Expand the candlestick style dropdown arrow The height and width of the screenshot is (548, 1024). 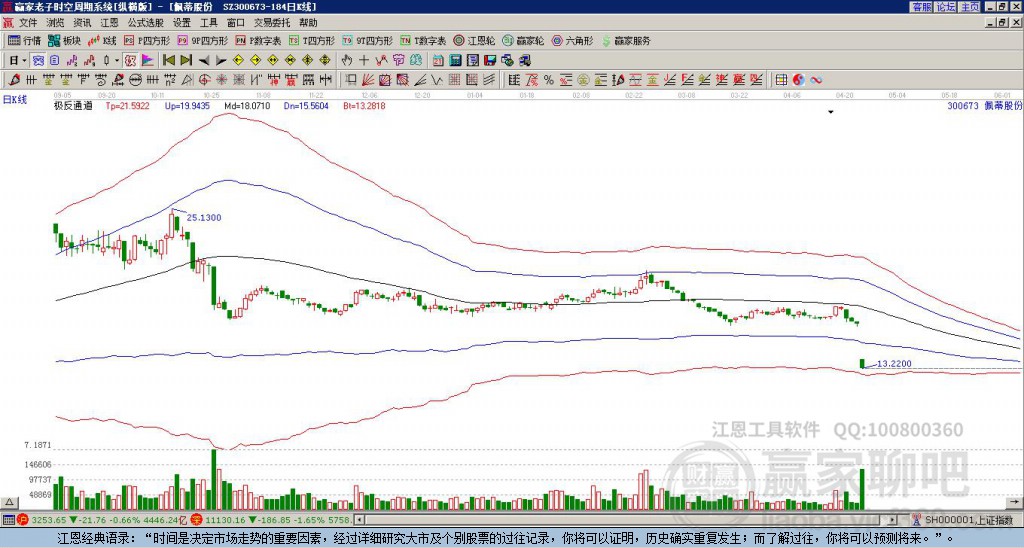pyautogui.click(x=117, y=60)
